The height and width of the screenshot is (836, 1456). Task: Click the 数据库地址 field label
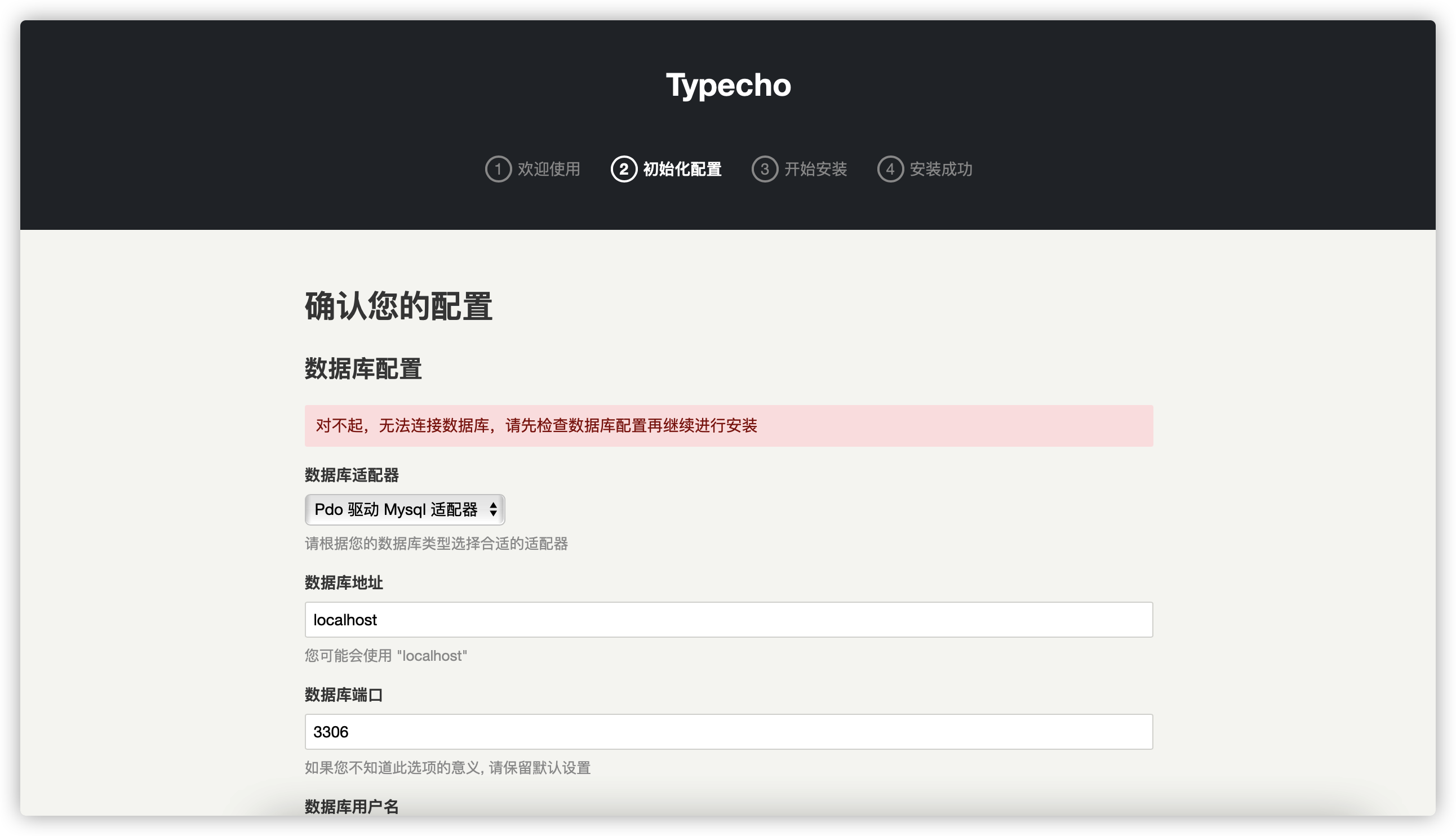[343, 582]
